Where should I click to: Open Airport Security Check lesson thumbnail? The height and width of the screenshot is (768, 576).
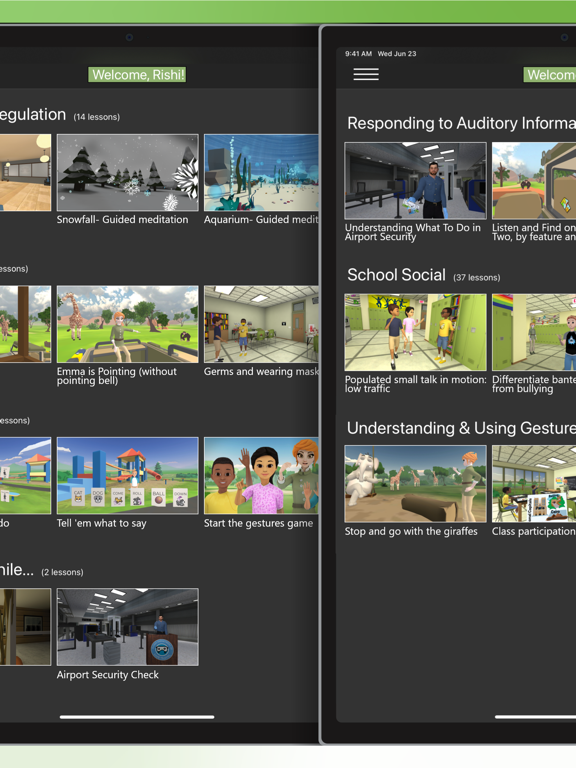[128, 627]
